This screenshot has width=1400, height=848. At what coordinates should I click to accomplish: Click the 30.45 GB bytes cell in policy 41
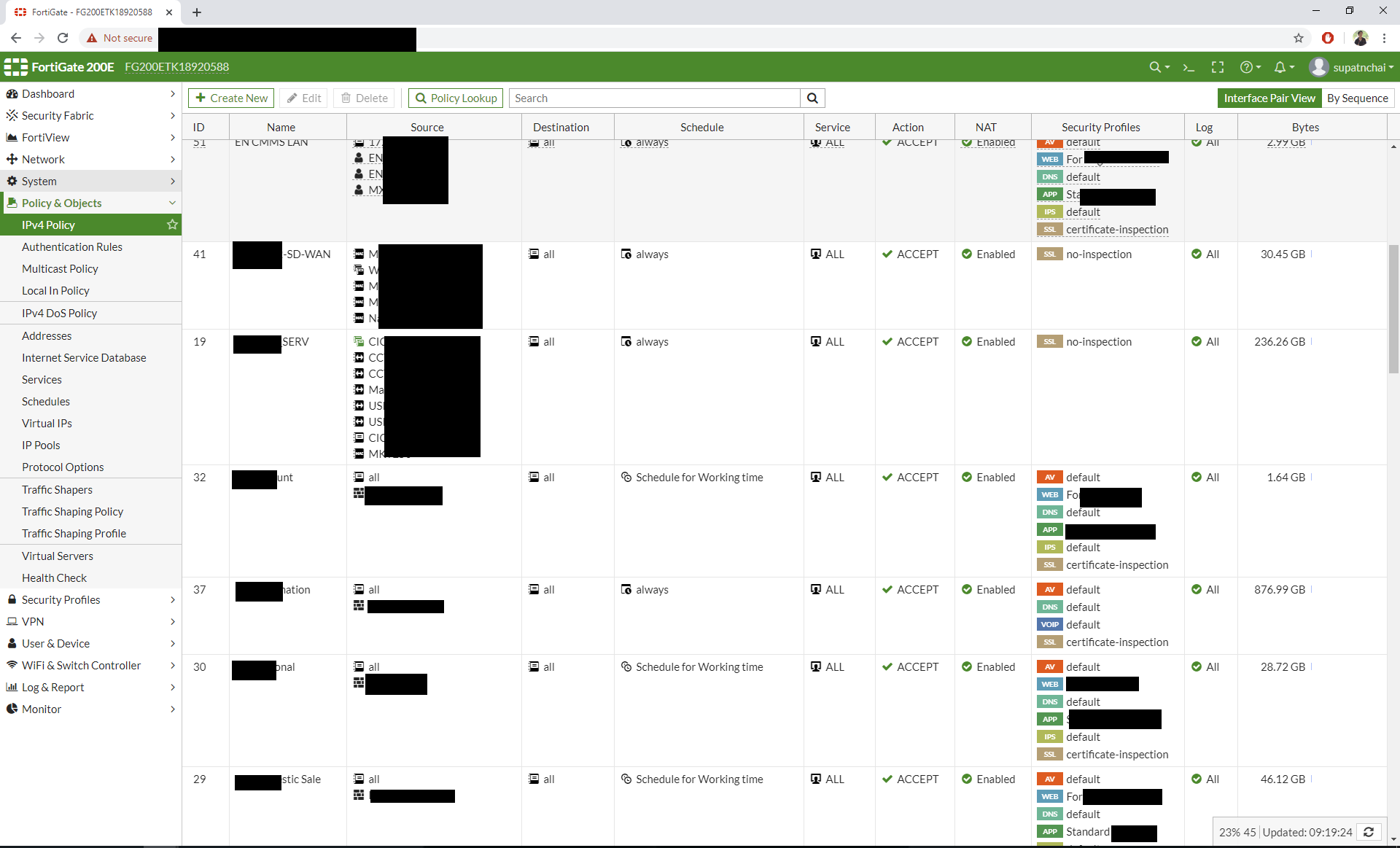[x=1283, y=254]
